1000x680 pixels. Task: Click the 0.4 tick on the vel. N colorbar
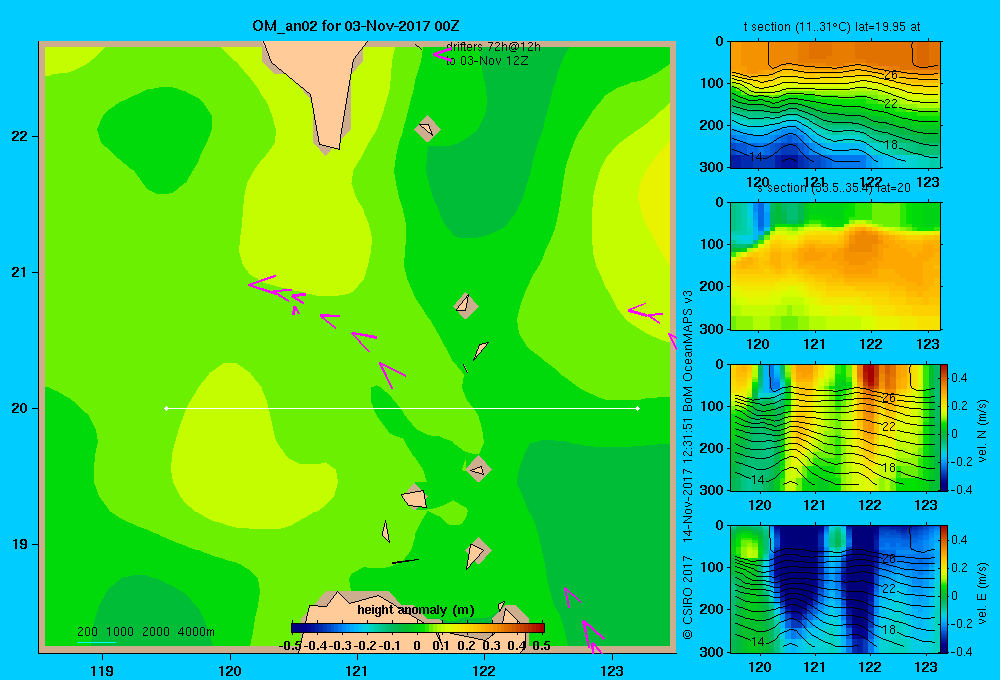coord(959,378)
